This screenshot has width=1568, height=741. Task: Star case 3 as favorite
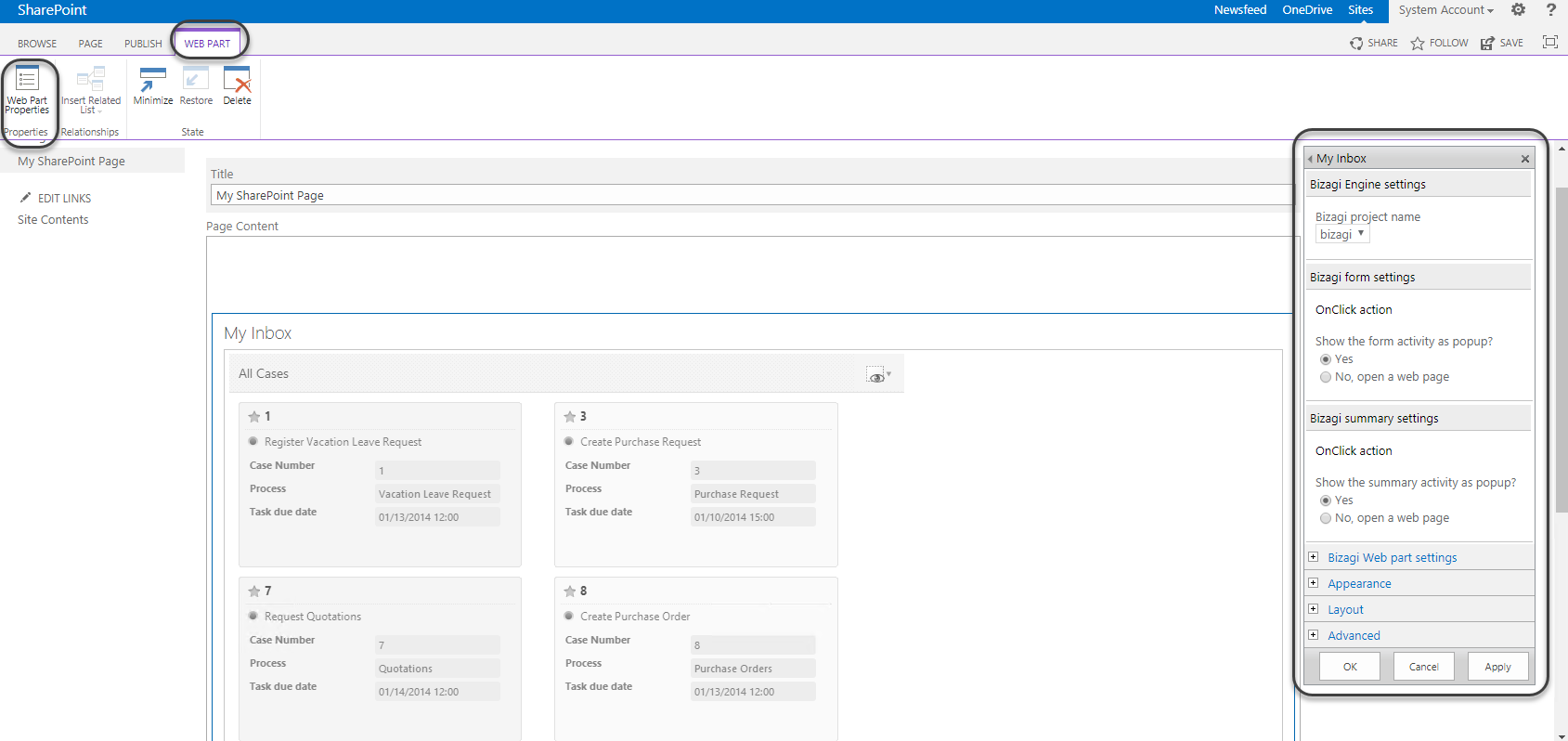point(570,417)
